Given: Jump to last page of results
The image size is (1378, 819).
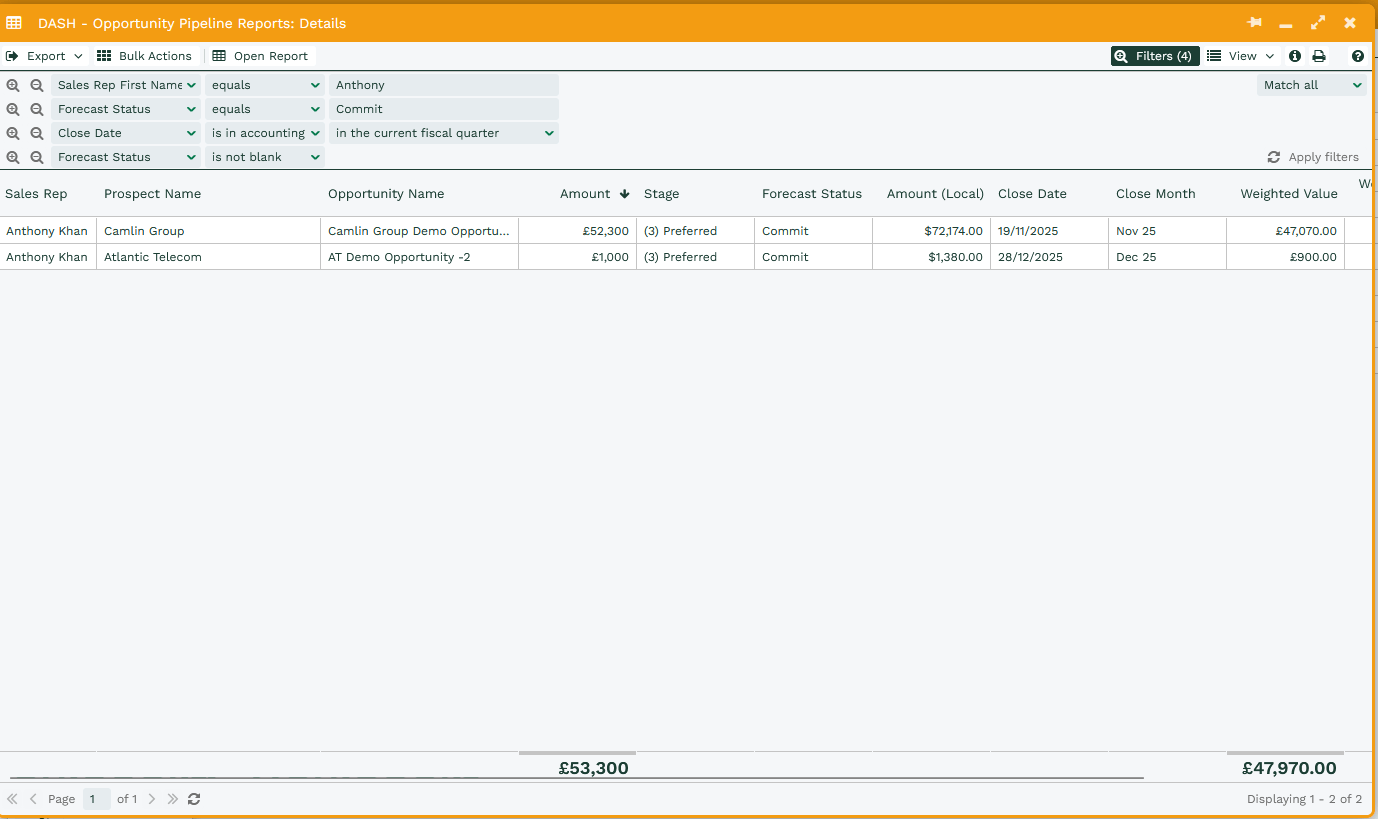Looking at the screenshot, I should 172,799.
